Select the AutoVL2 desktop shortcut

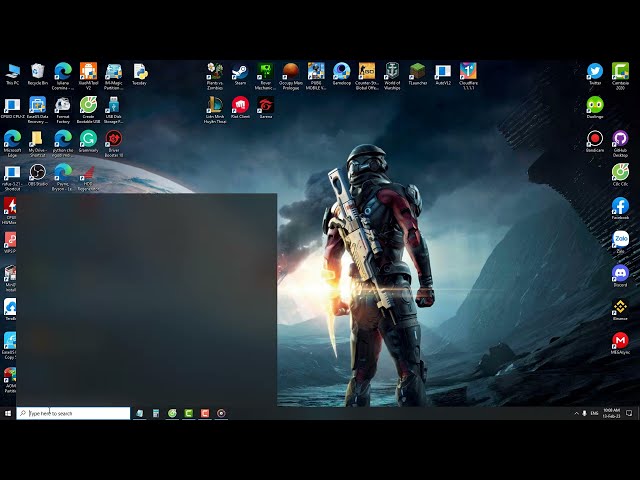pos(443,75)
